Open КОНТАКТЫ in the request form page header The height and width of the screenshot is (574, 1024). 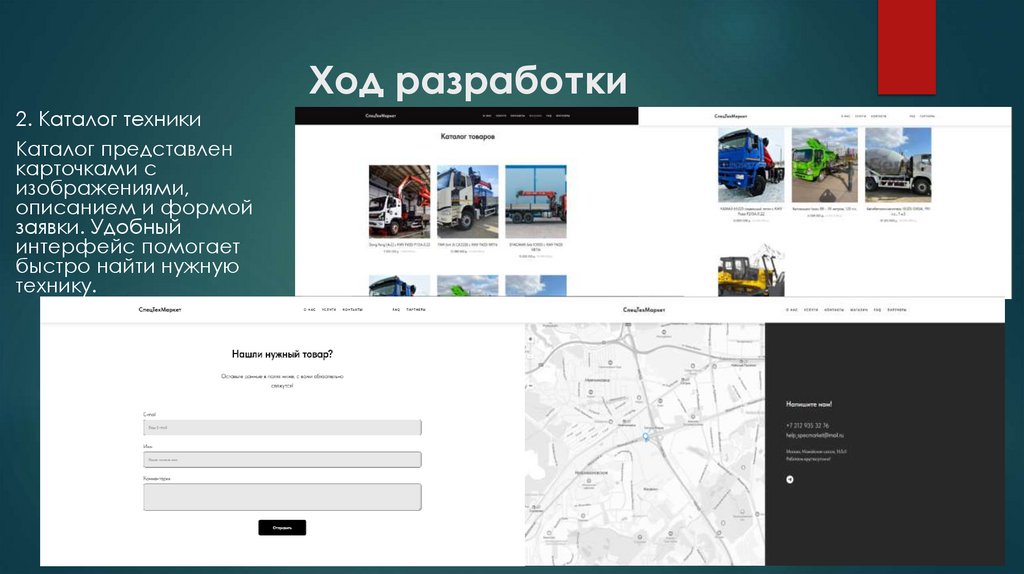353,310
